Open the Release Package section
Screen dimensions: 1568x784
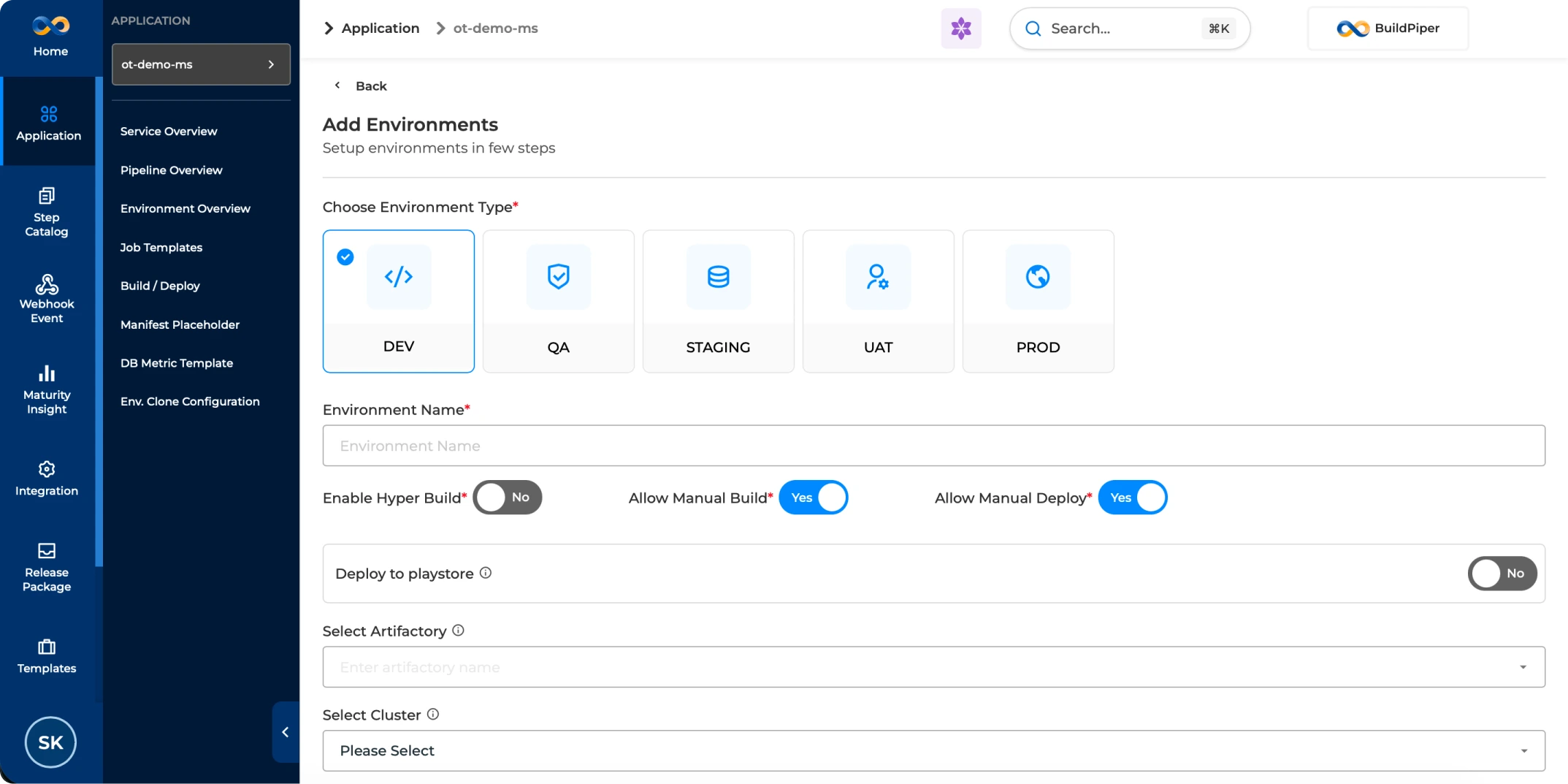click(47, 568)
